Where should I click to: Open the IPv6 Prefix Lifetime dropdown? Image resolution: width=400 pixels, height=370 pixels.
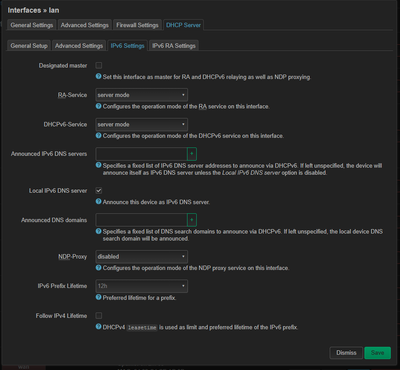[x=141, y=286]
